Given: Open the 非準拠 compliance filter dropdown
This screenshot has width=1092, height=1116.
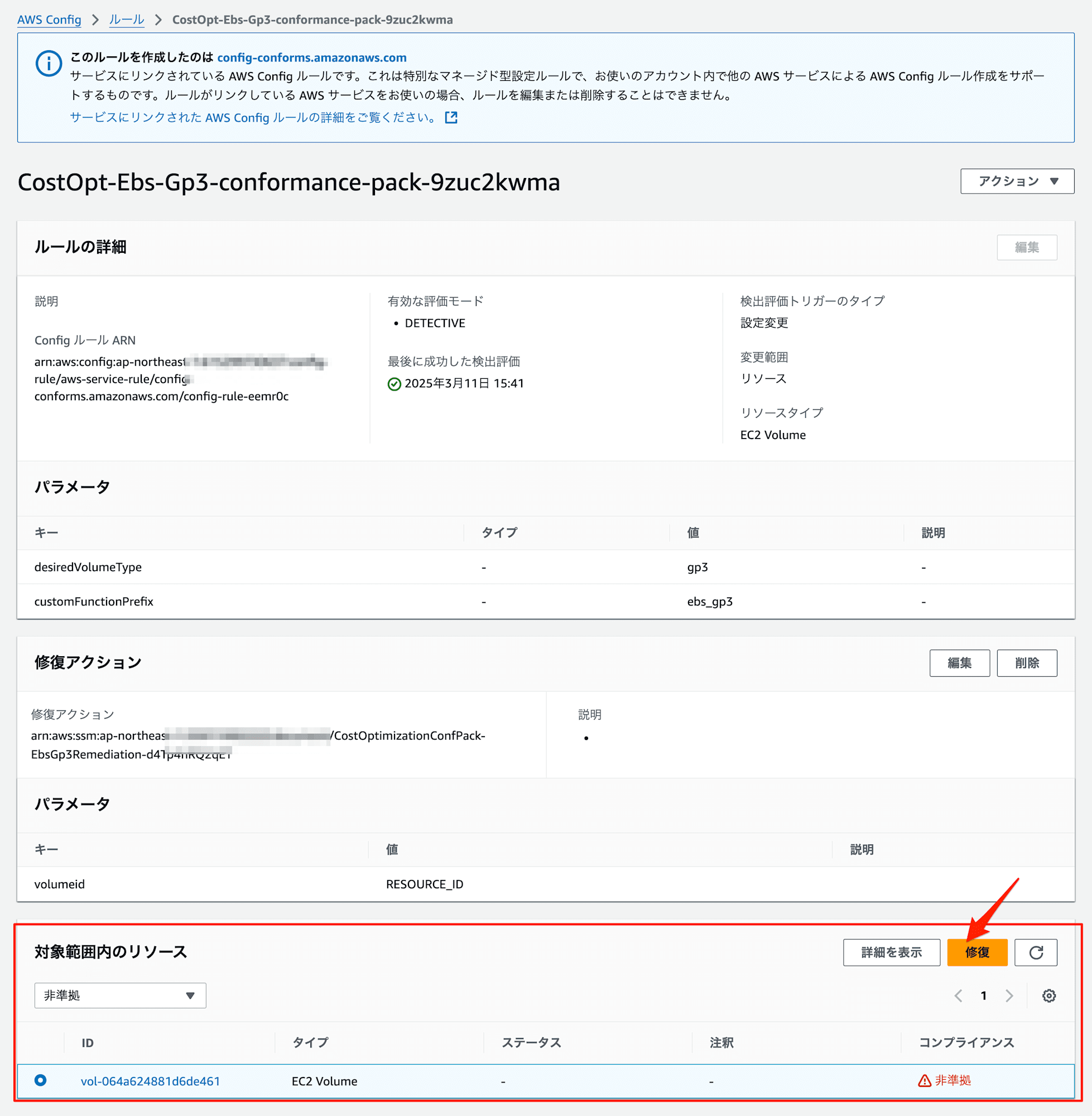Looking at the screenshot, I should coord(120,995).
